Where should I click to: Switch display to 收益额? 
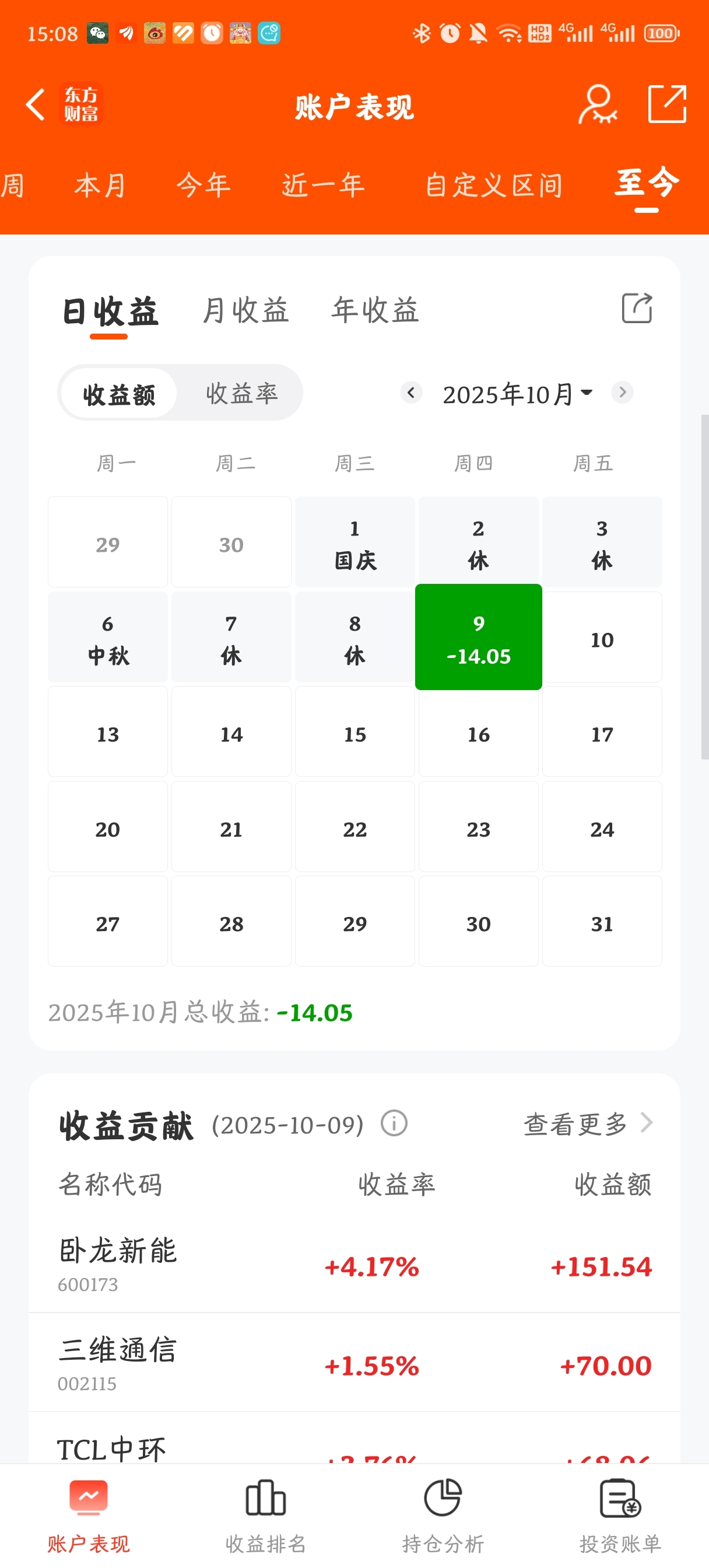(x=120, y=393)
